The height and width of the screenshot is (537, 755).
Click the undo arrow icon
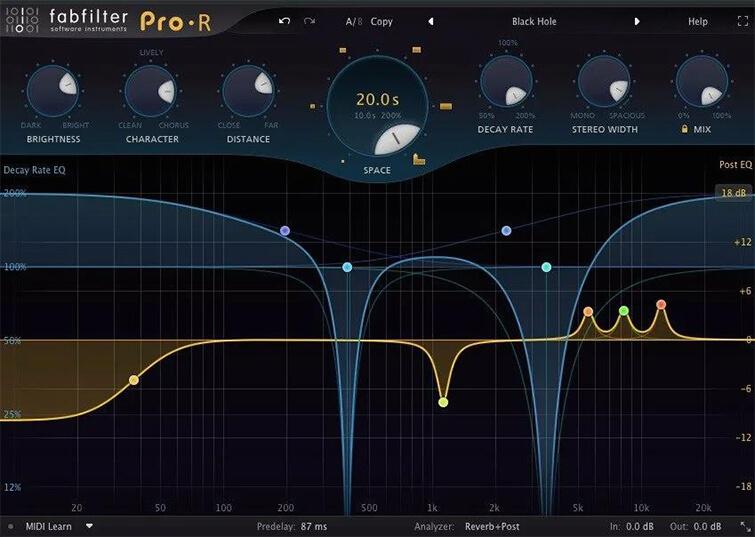[284, 21]
